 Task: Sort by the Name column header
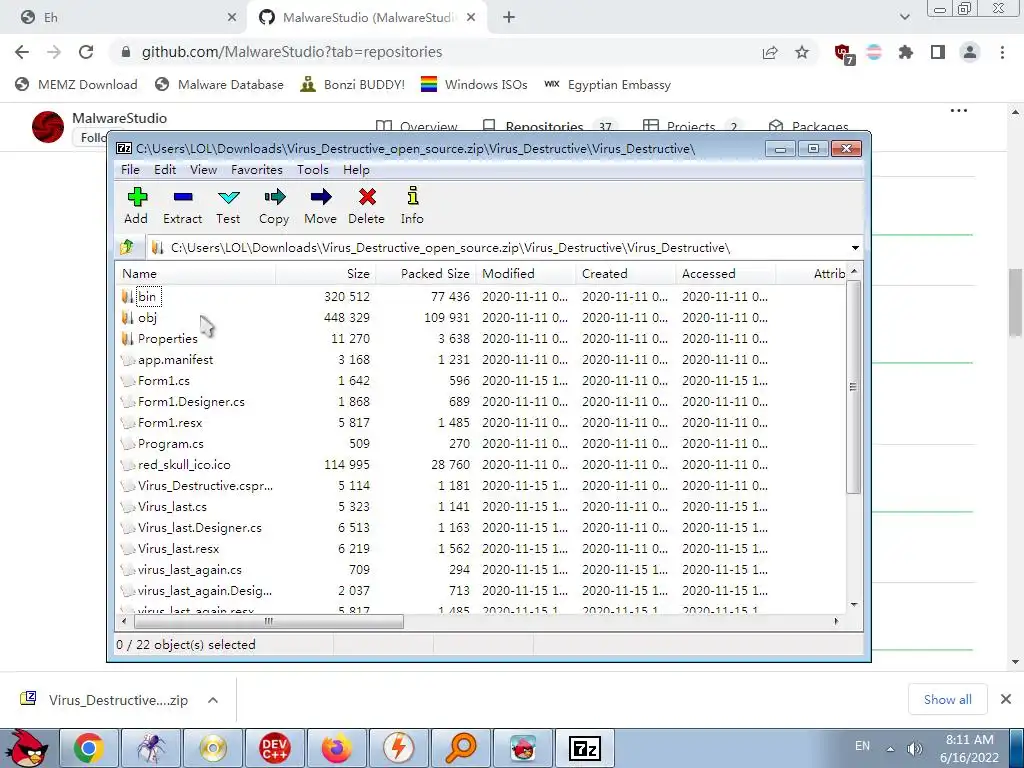196,274
